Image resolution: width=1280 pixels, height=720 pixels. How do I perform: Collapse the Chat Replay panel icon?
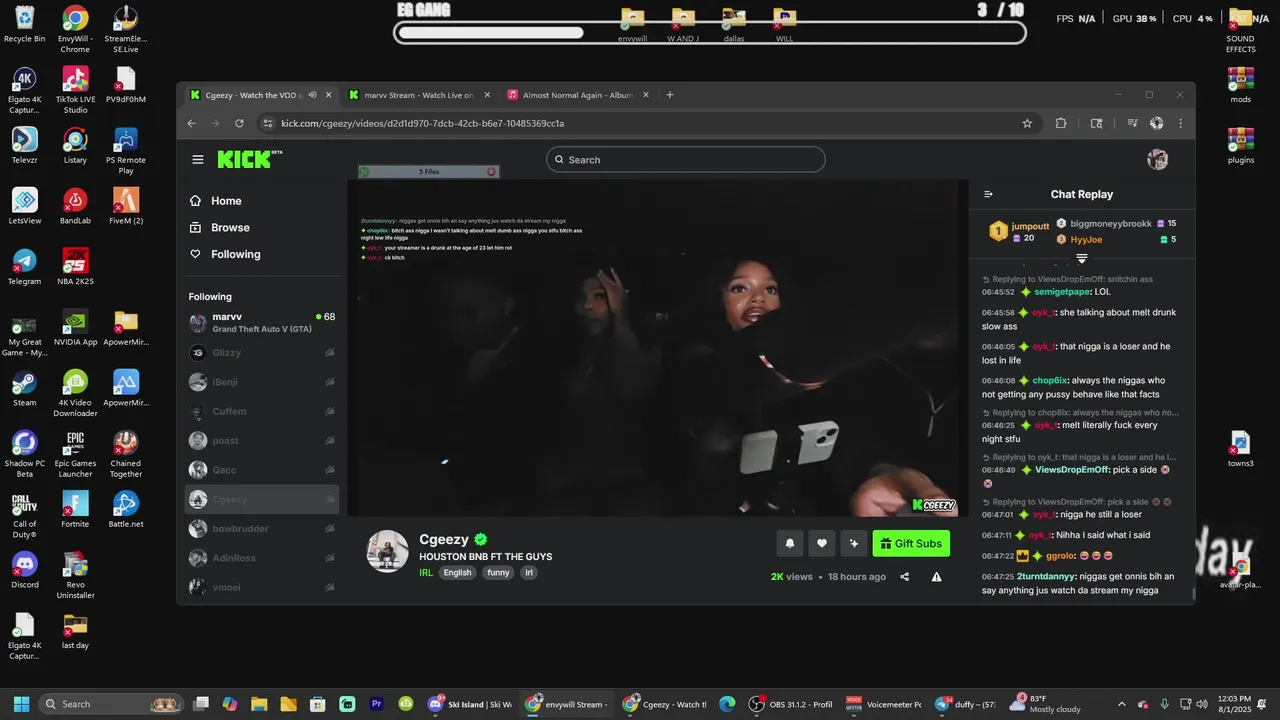click(988, 195)
